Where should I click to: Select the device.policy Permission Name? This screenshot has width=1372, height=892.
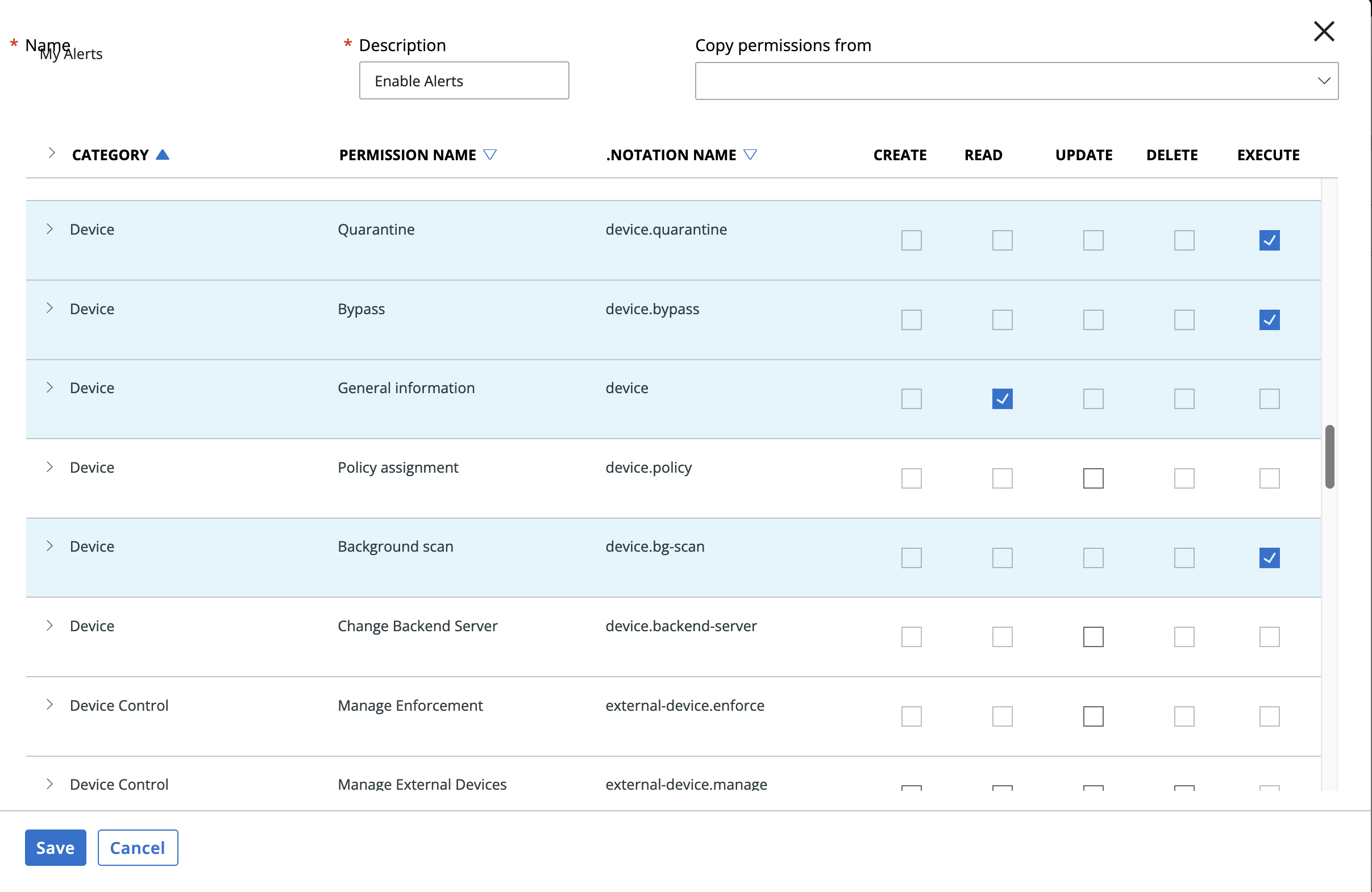397,467
